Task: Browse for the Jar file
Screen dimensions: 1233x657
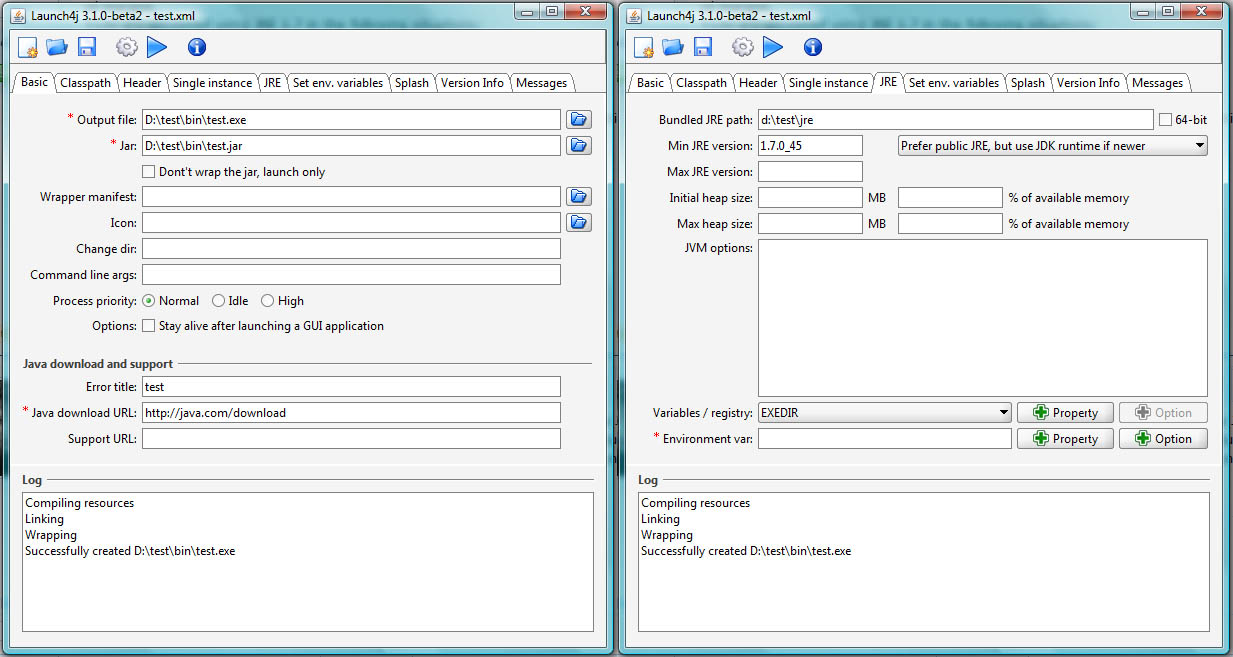Action: (579, 146)
